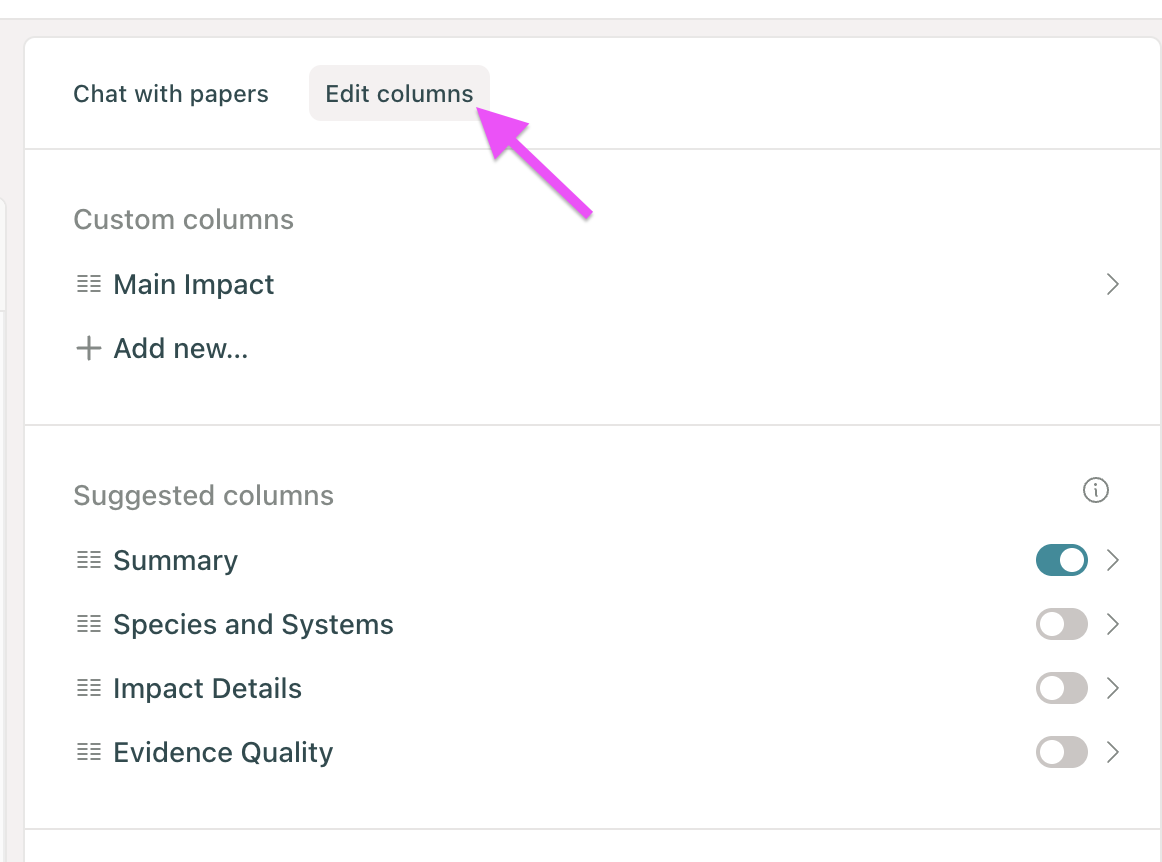Viewport: 1162px width, 862px height.
Task: Click the plus icon beside Add new
Action: pyautogui.click(x=89, y=349)
